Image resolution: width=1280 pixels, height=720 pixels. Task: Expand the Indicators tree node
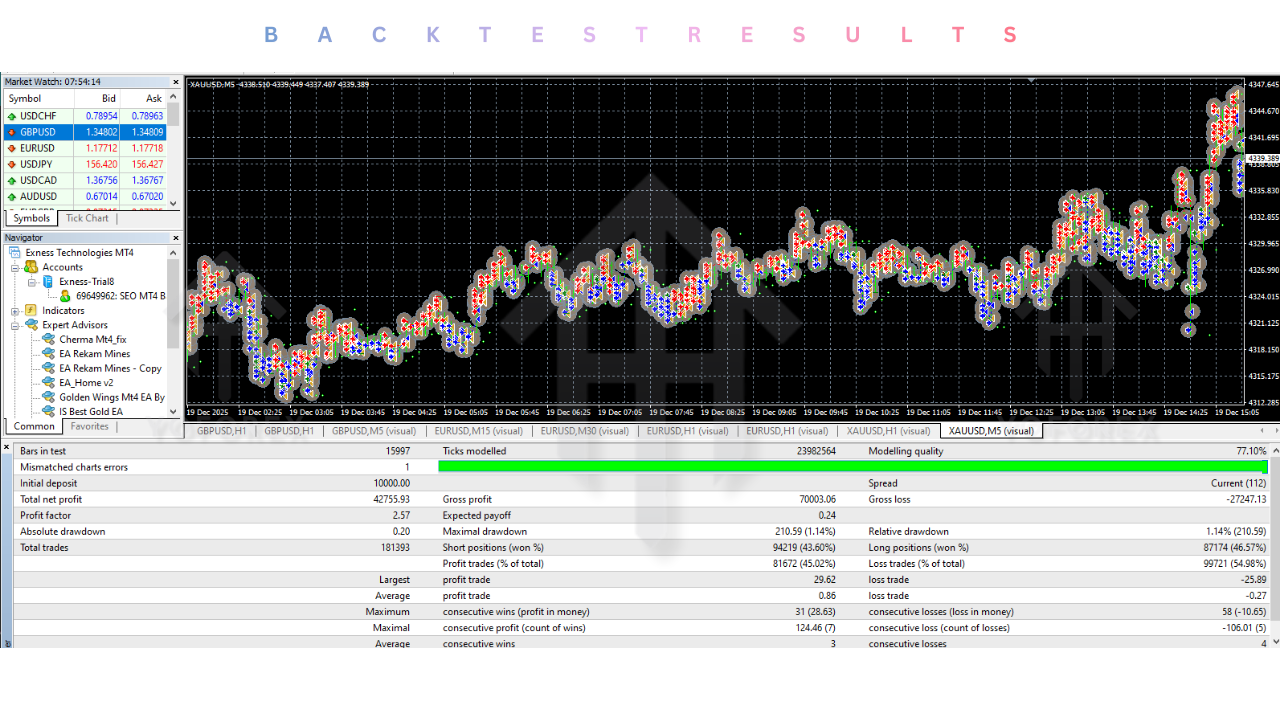(16, 311)
